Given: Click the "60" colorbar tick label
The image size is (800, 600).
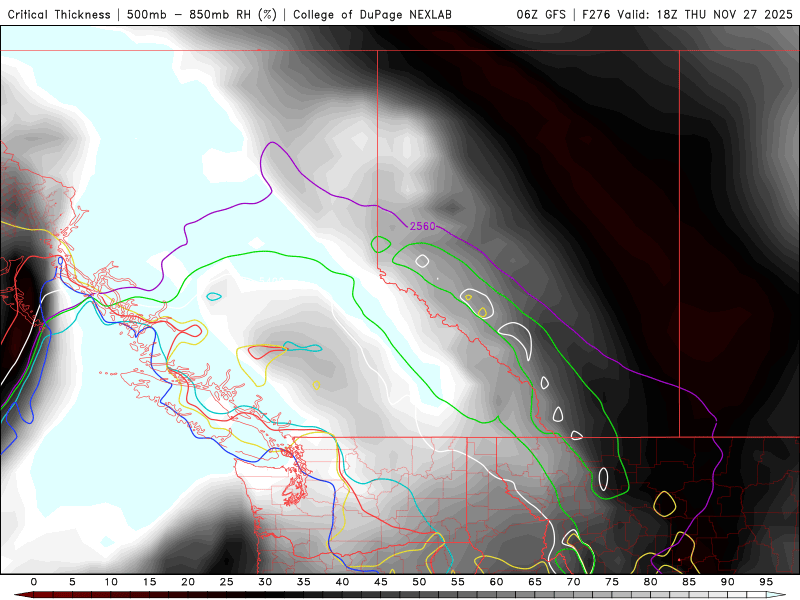Looking at the screenshot, I should (x=496, y=582).
